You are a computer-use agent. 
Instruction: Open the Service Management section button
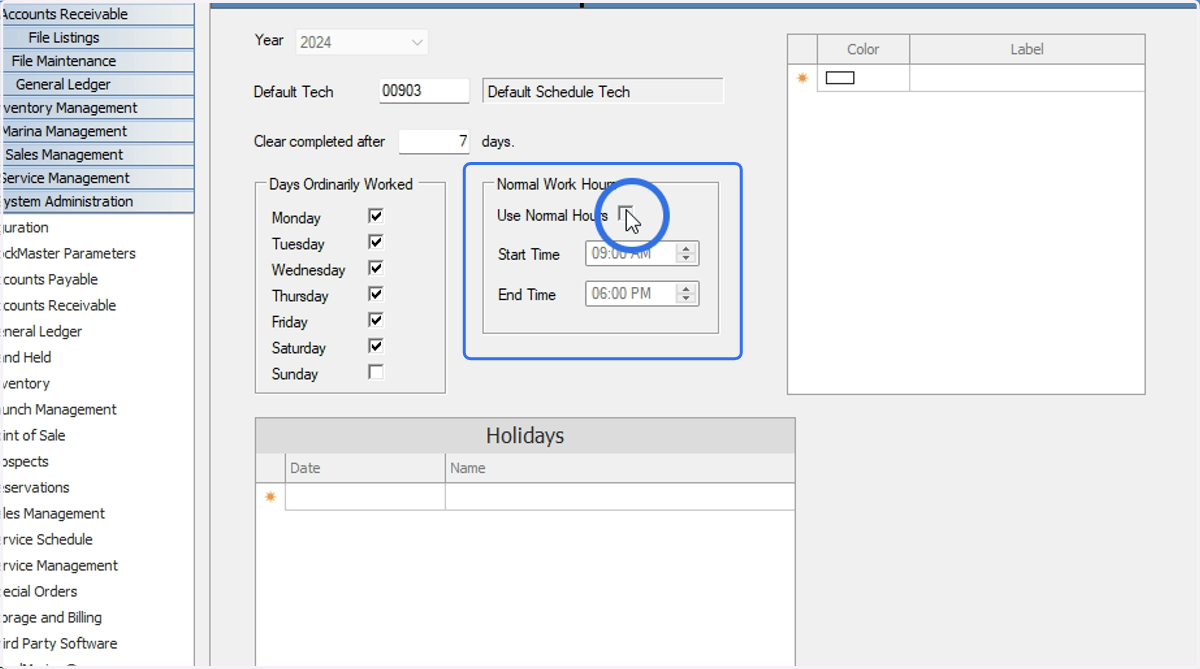96,178
